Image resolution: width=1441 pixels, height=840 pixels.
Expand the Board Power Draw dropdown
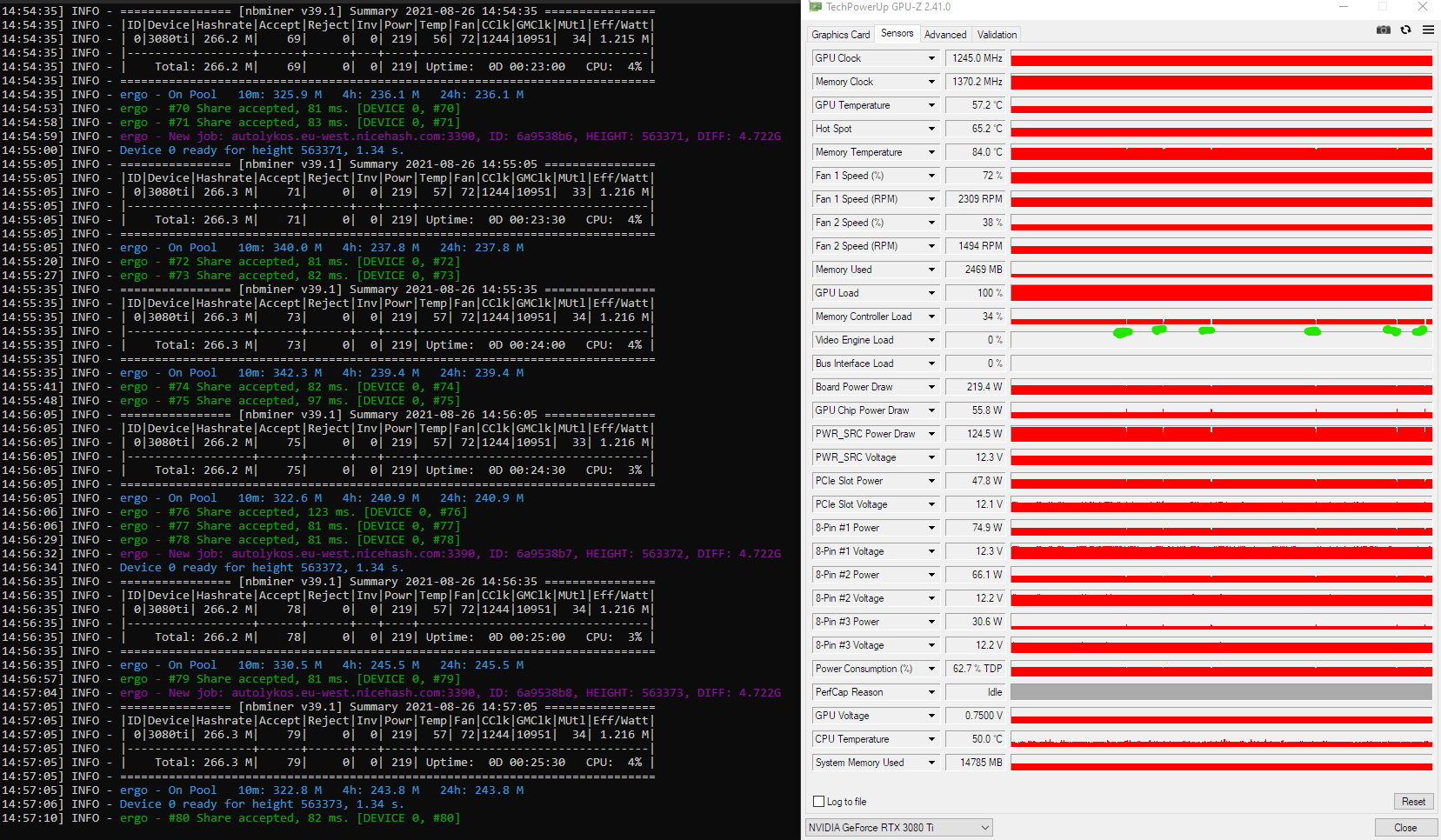931,387
